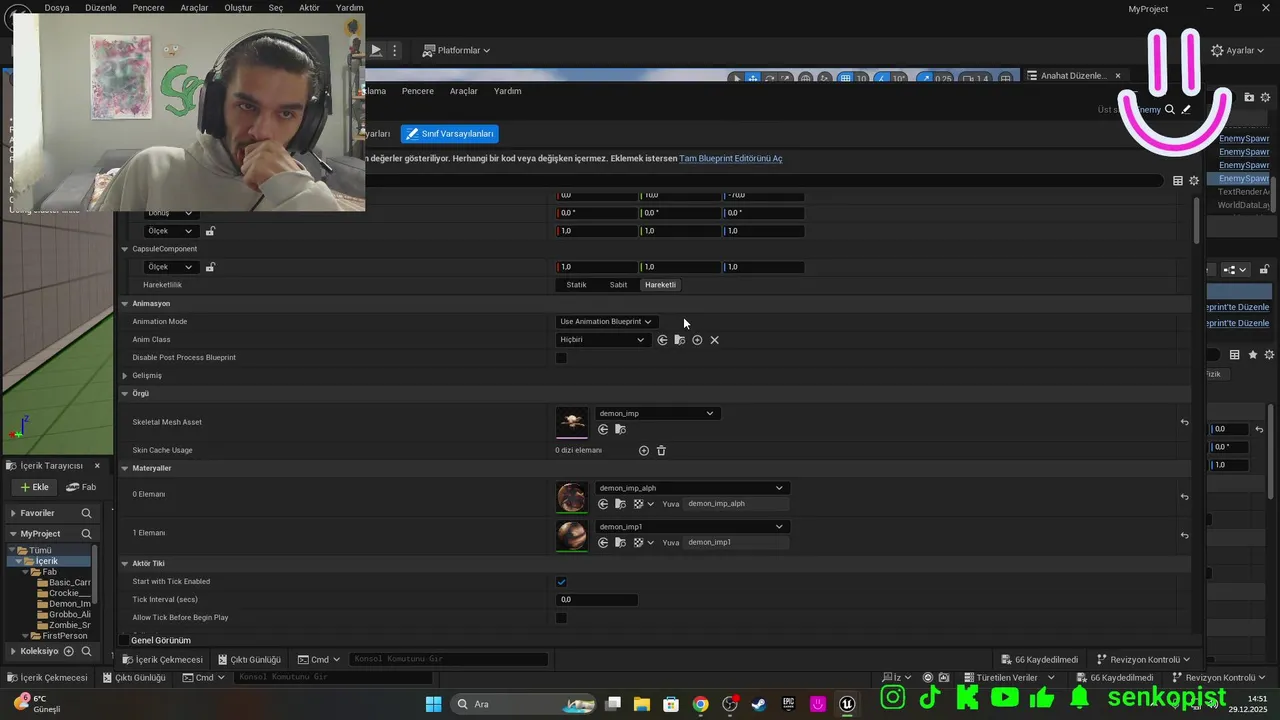Image resolution: width=1280 pixels, height=720 pixels.
Task: Expand Favoriler in content browser
Action: pos(13,513)
